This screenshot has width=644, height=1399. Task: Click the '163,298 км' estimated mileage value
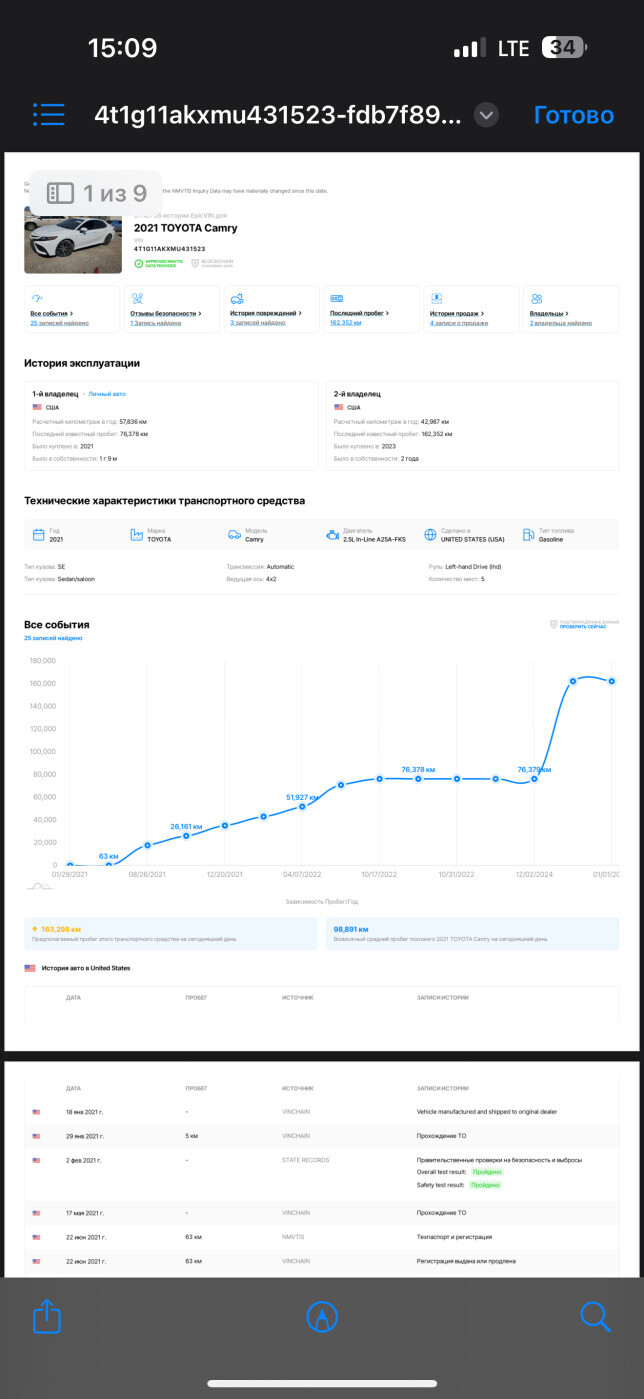(62, 929)
